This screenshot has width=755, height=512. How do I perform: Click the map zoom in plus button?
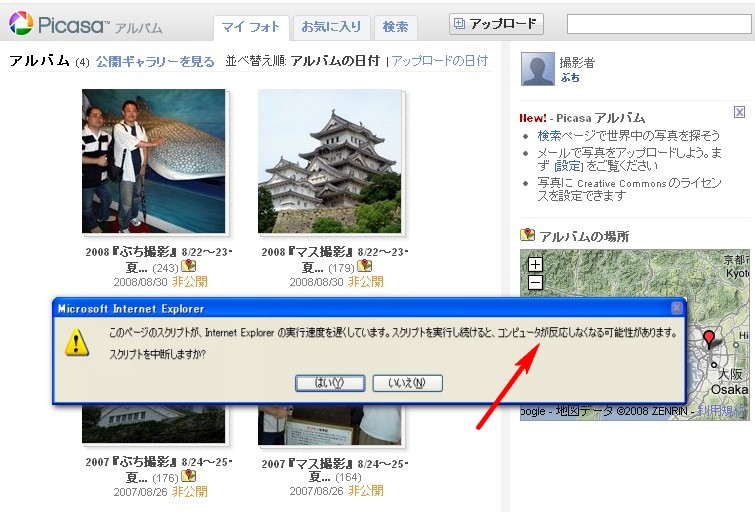click(x=535, y=265)
